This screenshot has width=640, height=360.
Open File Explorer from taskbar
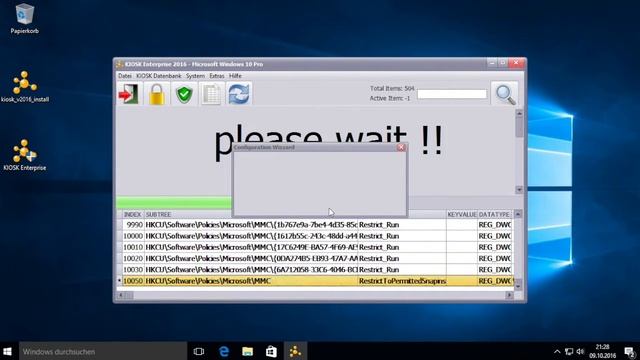click(x=247, y=351)
